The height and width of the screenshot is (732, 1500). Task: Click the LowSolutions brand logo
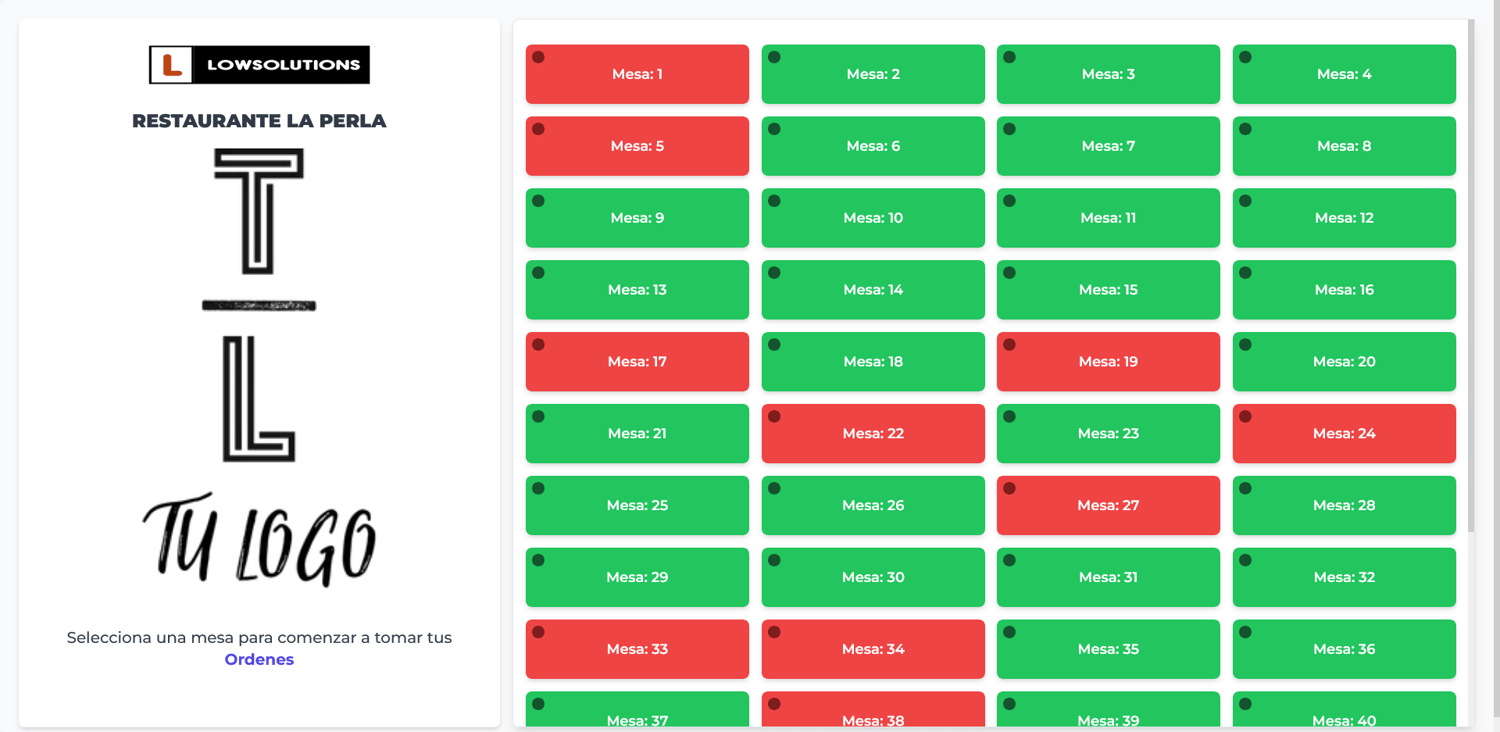[x=259, y=65]
